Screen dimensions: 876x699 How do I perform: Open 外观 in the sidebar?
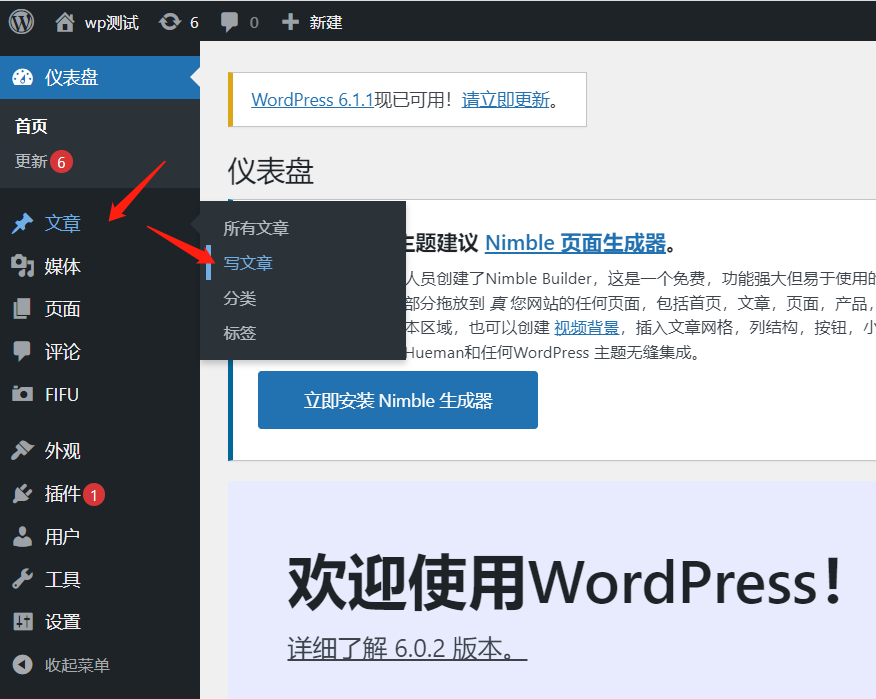pyautogui.click(x=63, y=451)
